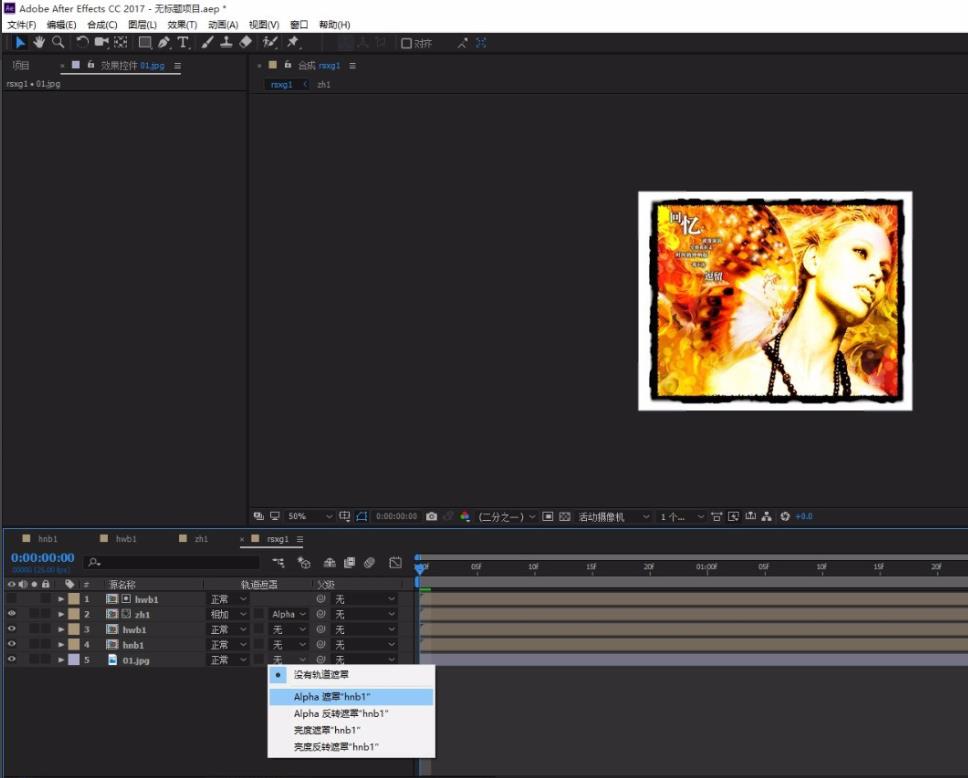Toggle the lock on the composition viewer panel
The height and width of the screenshot is (778, 968).
pyautogui.click(x=288, y=64)
